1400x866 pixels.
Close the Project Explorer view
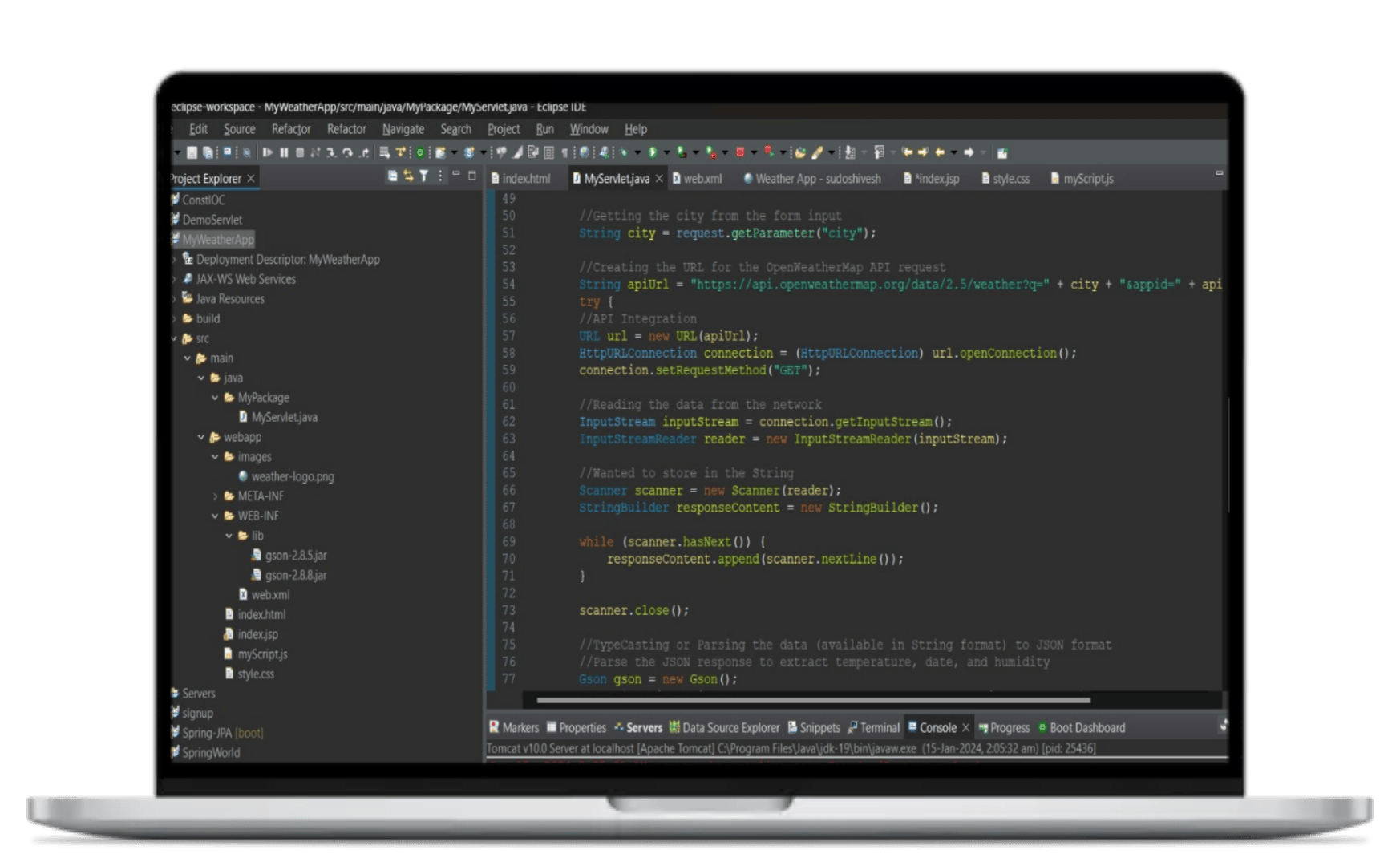coord(251,179)
